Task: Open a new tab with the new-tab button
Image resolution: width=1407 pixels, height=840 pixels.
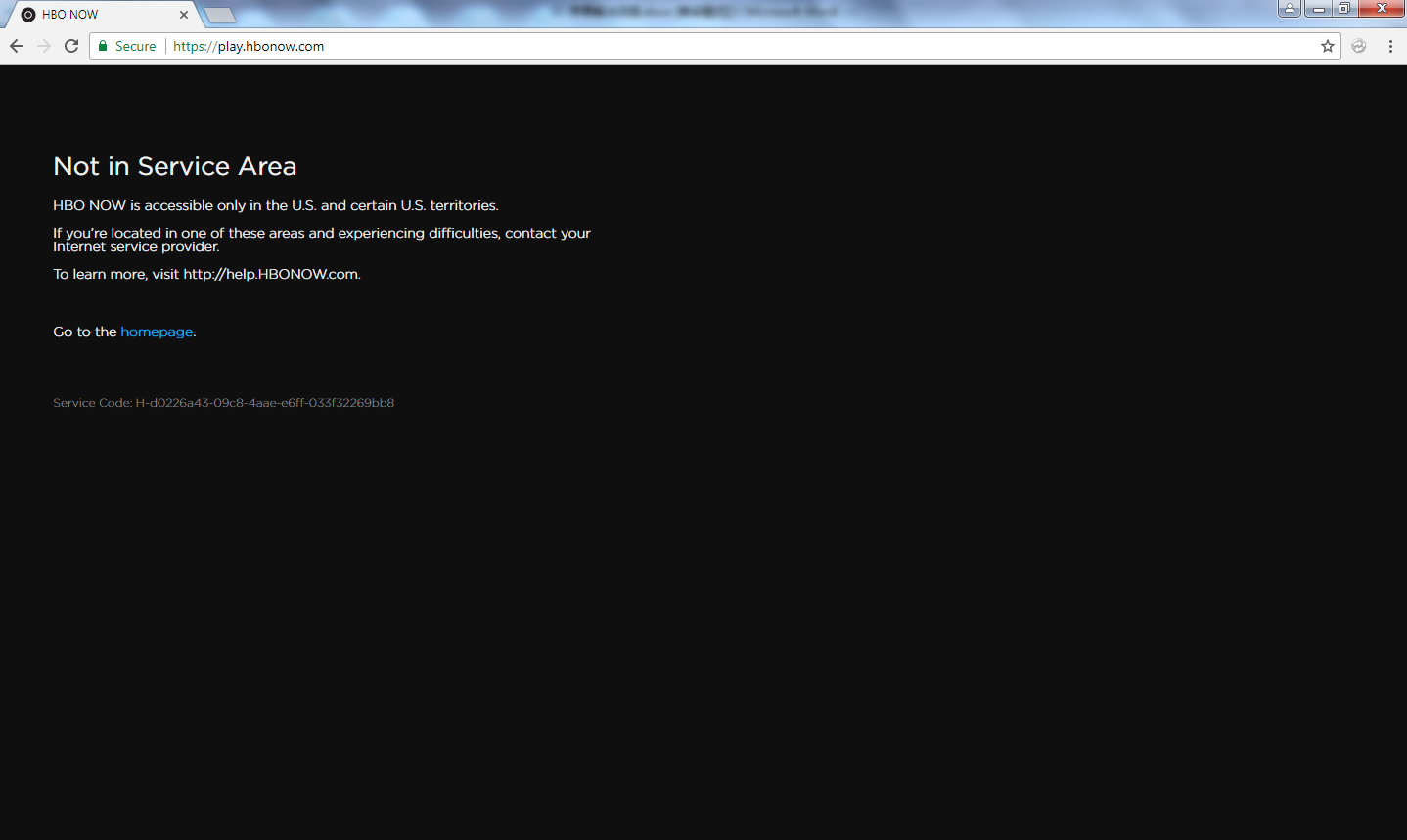Action: tap(220, 15)
